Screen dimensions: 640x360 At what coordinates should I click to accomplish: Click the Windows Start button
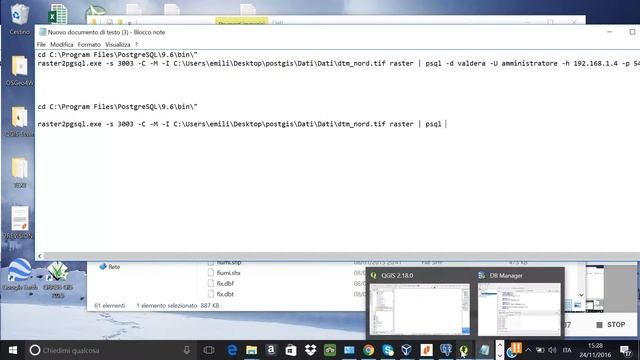13,350
